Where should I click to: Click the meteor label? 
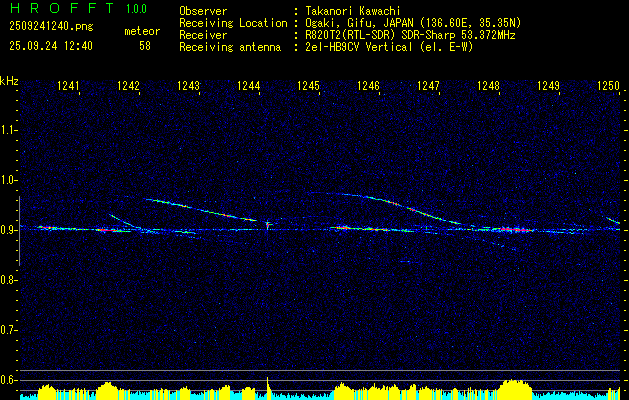point(142,31)
